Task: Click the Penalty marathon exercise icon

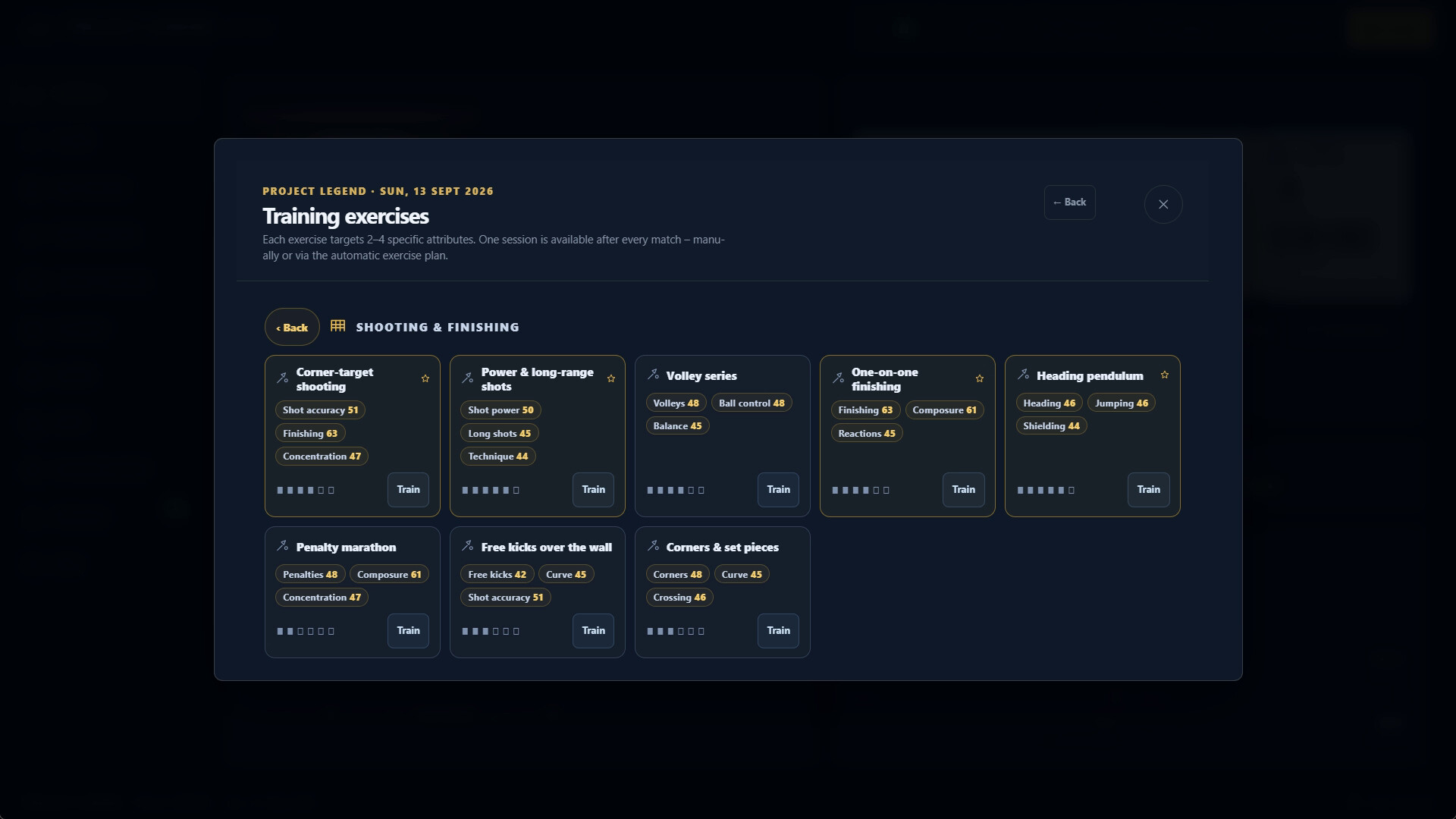Action: coord(283,546)
